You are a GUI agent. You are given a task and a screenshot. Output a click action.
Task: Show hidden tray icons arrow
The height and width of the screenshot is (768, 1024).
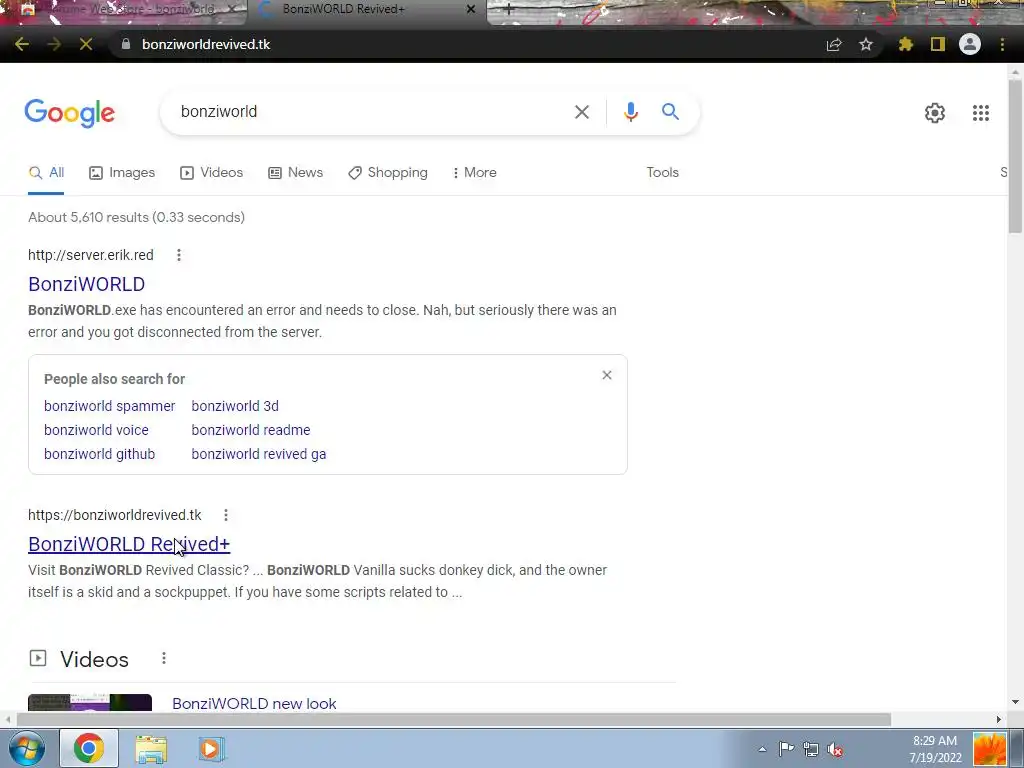[x=762, y=750]
